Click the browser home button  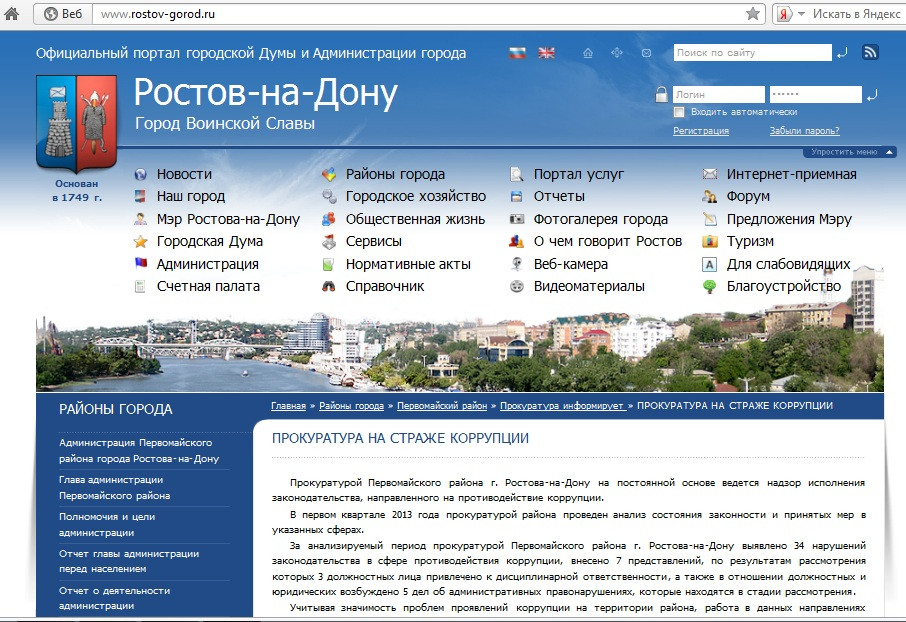(13, 14)
